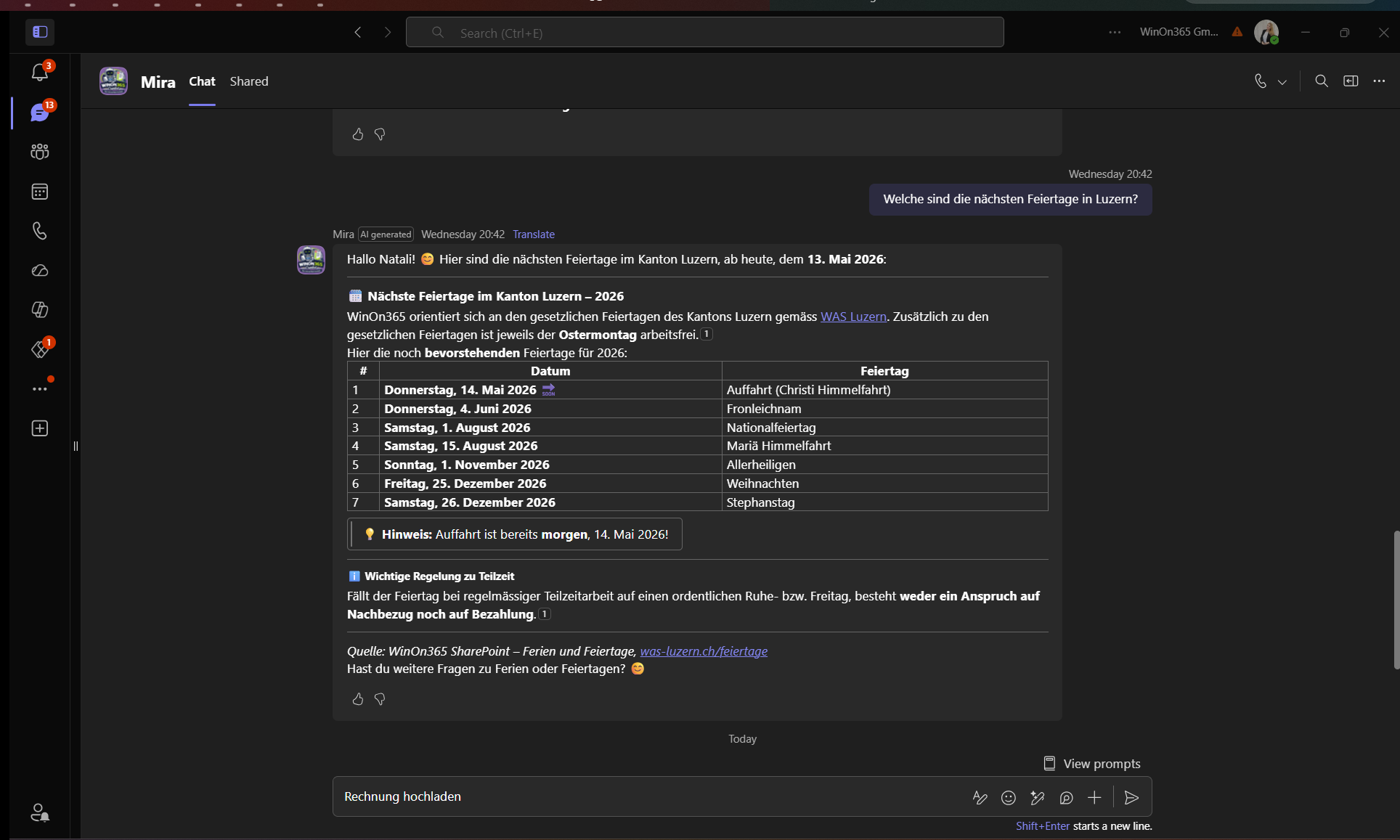
Task: Open the OneDrive cloud app
Action: [x=40, y=270]
